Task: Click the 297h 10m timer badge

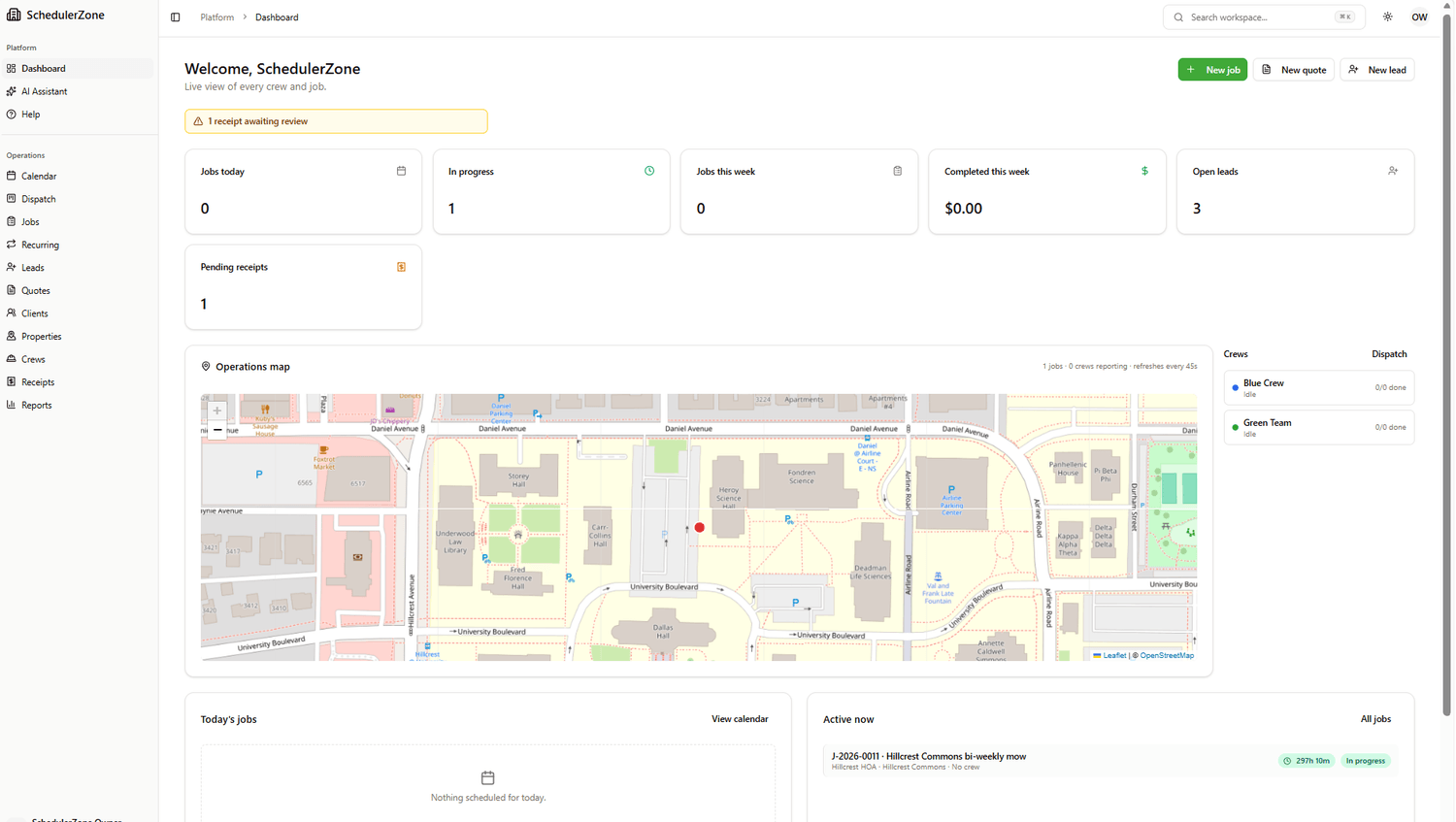Action: click(x=1307, y=761)
